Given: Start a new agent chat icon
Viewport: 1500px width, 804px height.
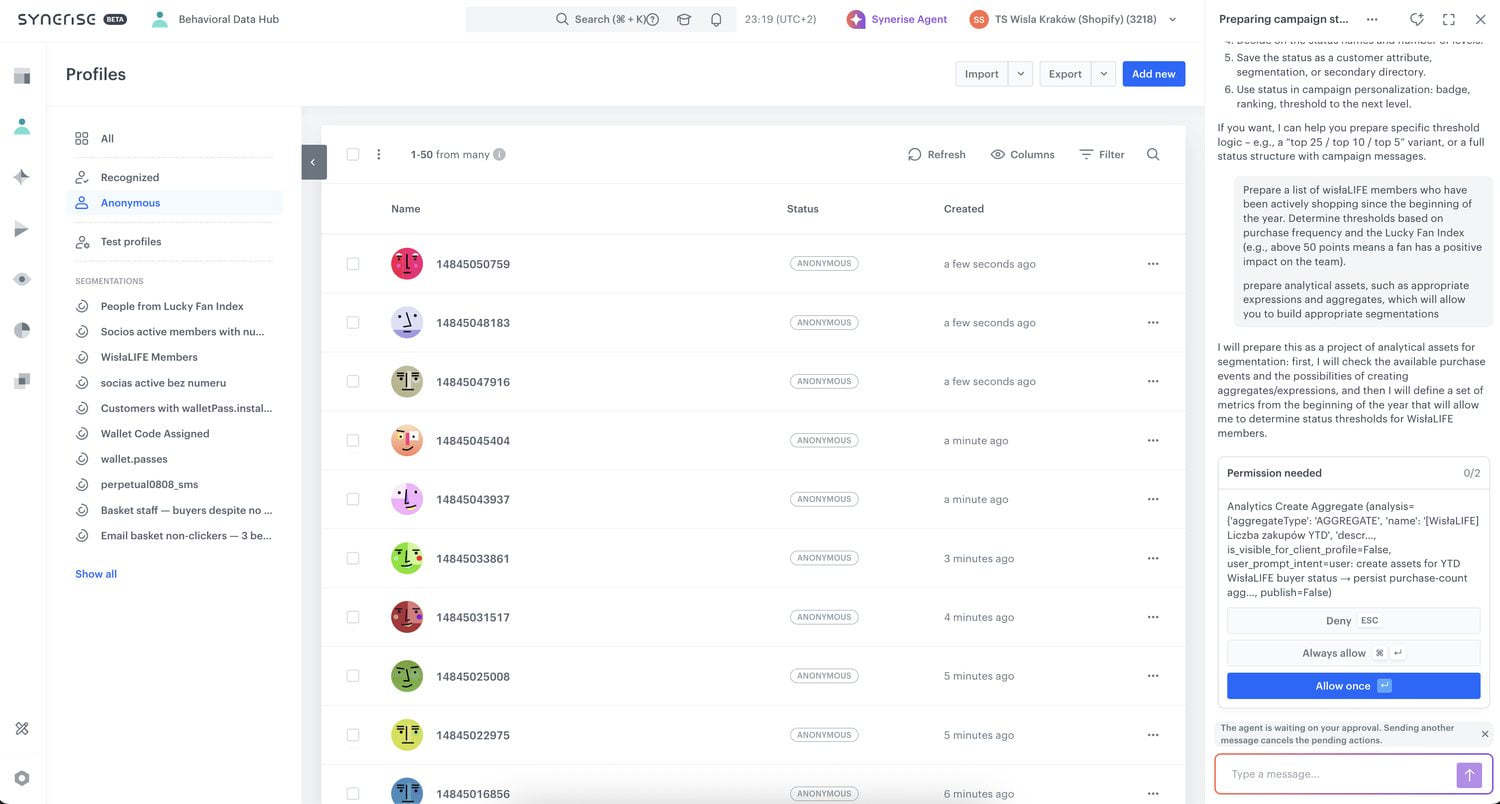Looking at the screenshot, I should coord(1416,19).
